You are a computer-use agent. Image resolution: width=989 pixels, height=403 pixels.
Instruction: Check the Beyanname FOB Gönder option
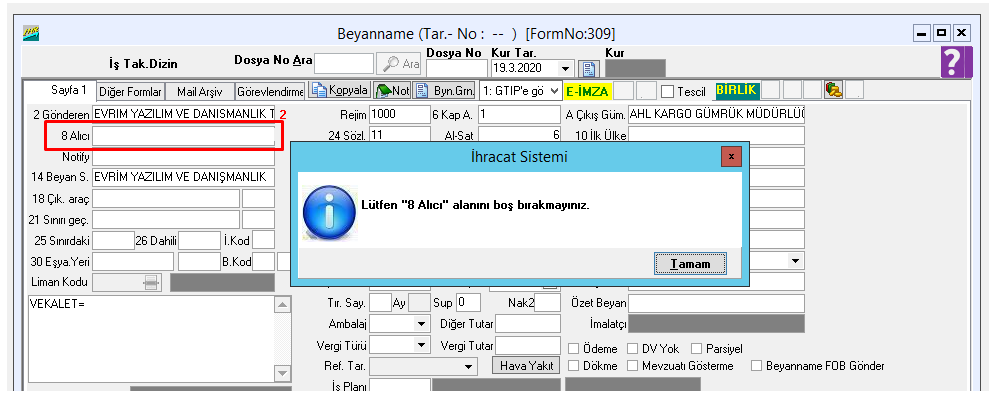tap(756, 366)
